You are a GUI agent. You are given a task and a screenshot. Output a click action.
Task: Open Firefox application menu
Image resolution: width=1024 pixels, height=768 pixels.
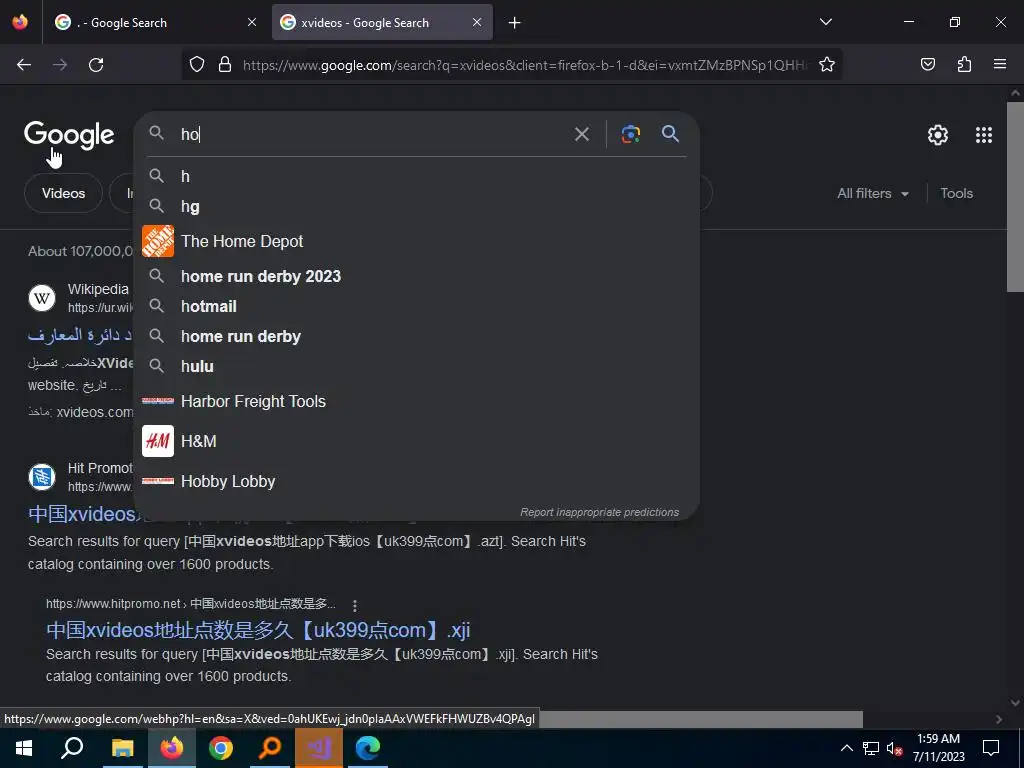click(1000, 65)
